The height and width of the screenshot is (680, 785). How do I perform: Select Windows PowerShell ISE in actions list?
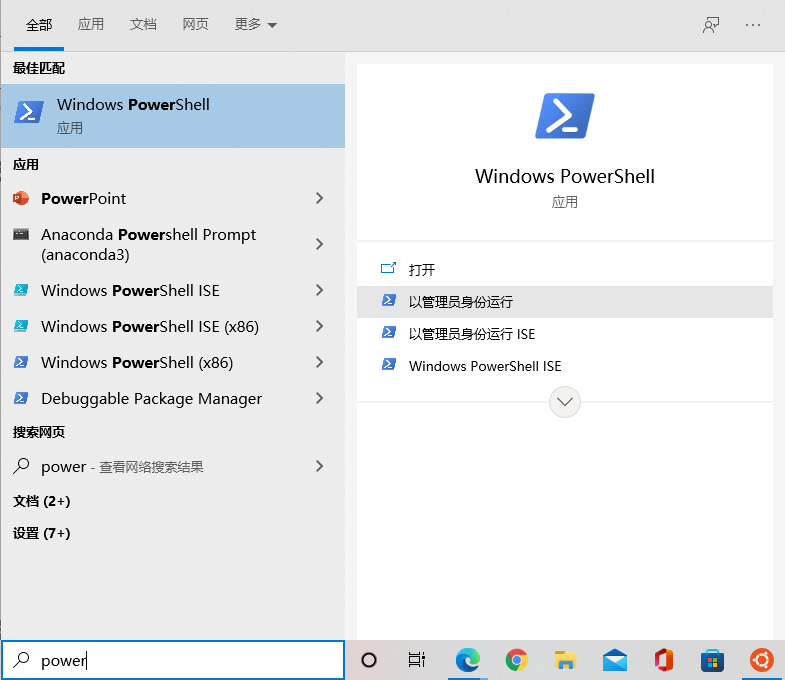pyautogui.click(x=565, y=366)
